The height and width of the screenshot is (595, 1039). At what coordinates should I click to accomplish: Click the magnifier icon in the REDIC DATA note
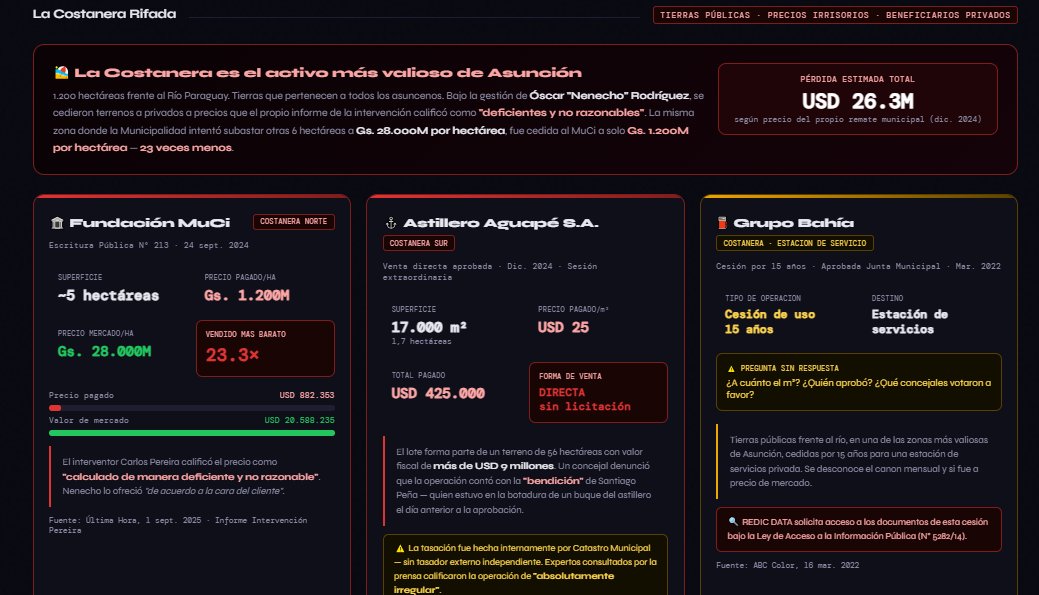click(733, 521)
